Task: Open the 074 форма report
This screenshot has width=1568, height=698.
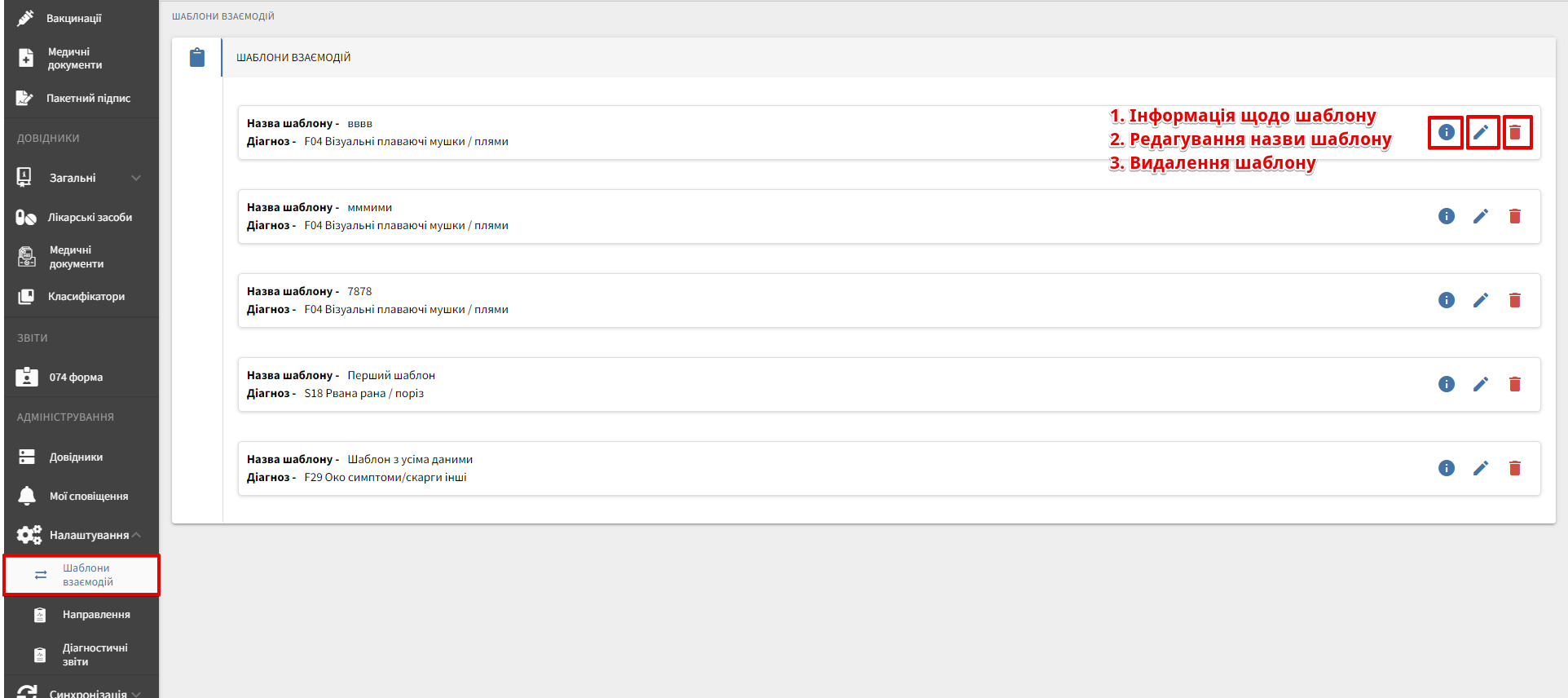Action: [75, 378]
